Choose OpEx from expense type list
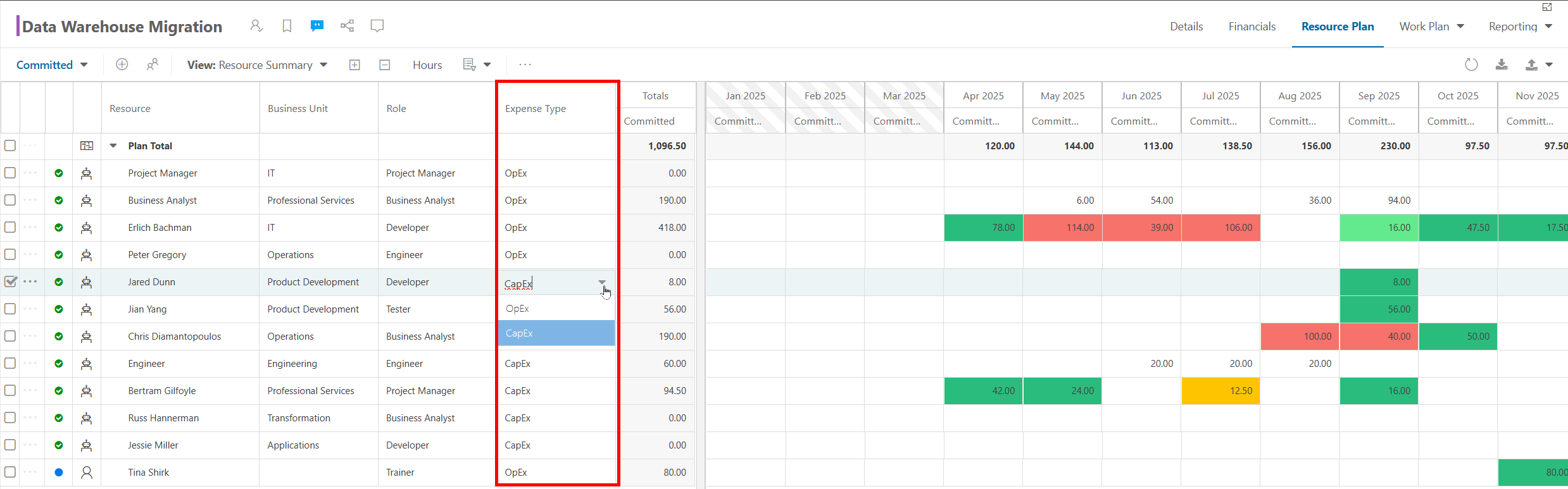1568x489 pixels. pos(556,308)
